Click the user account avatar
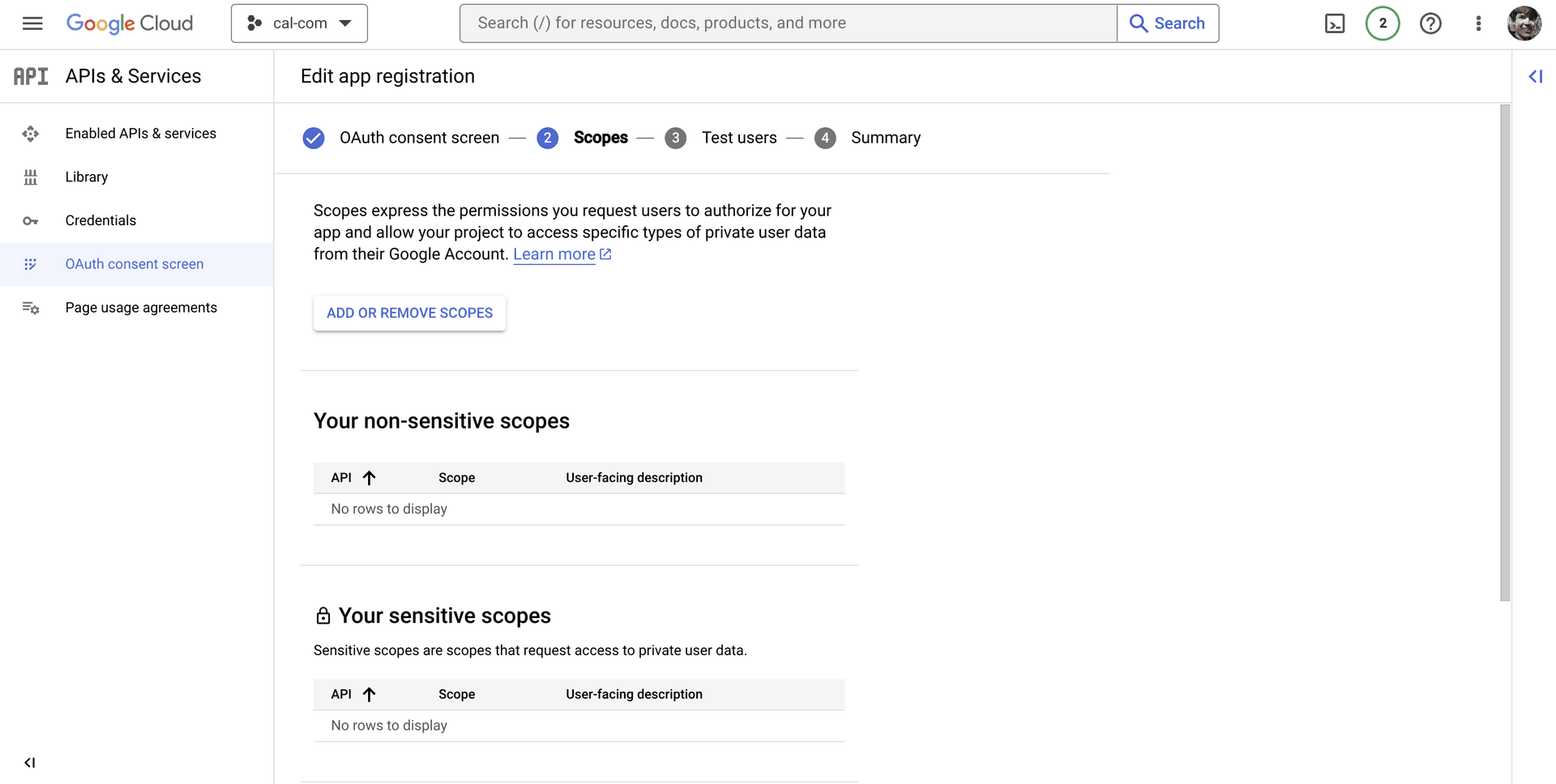Image resolution: width=1556 pixels, height=784 pixels. tap(1524, 23)
